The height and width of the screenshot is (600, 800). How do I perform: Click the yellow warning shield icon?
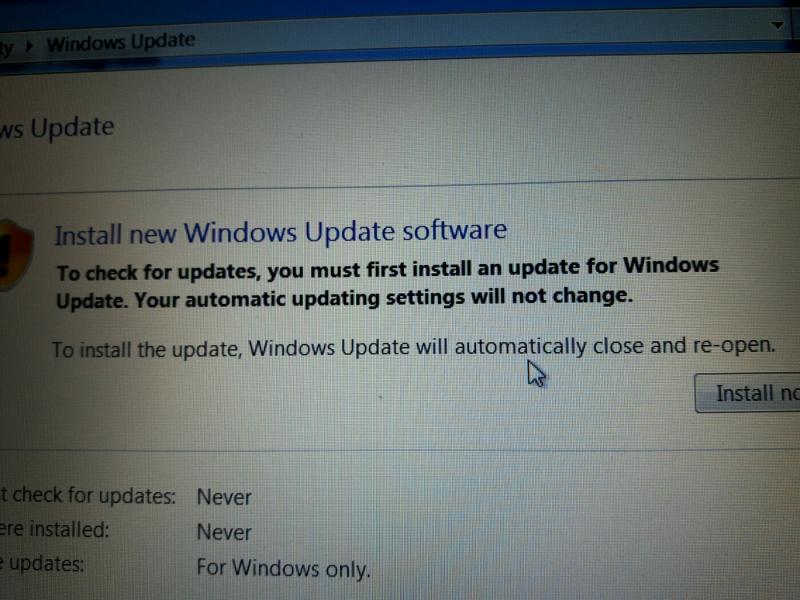pos(14,254)
